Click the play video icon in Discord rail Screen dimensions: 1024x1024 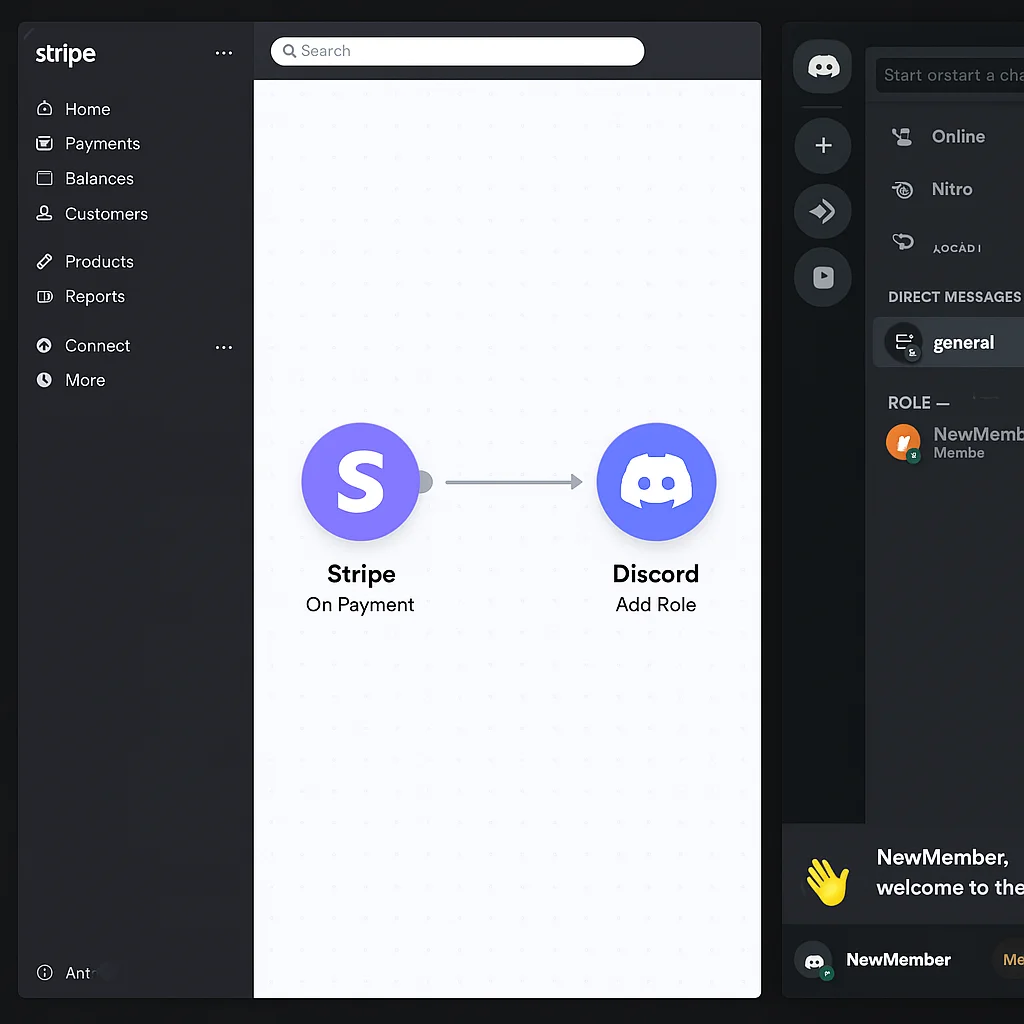tap(823, 277)
